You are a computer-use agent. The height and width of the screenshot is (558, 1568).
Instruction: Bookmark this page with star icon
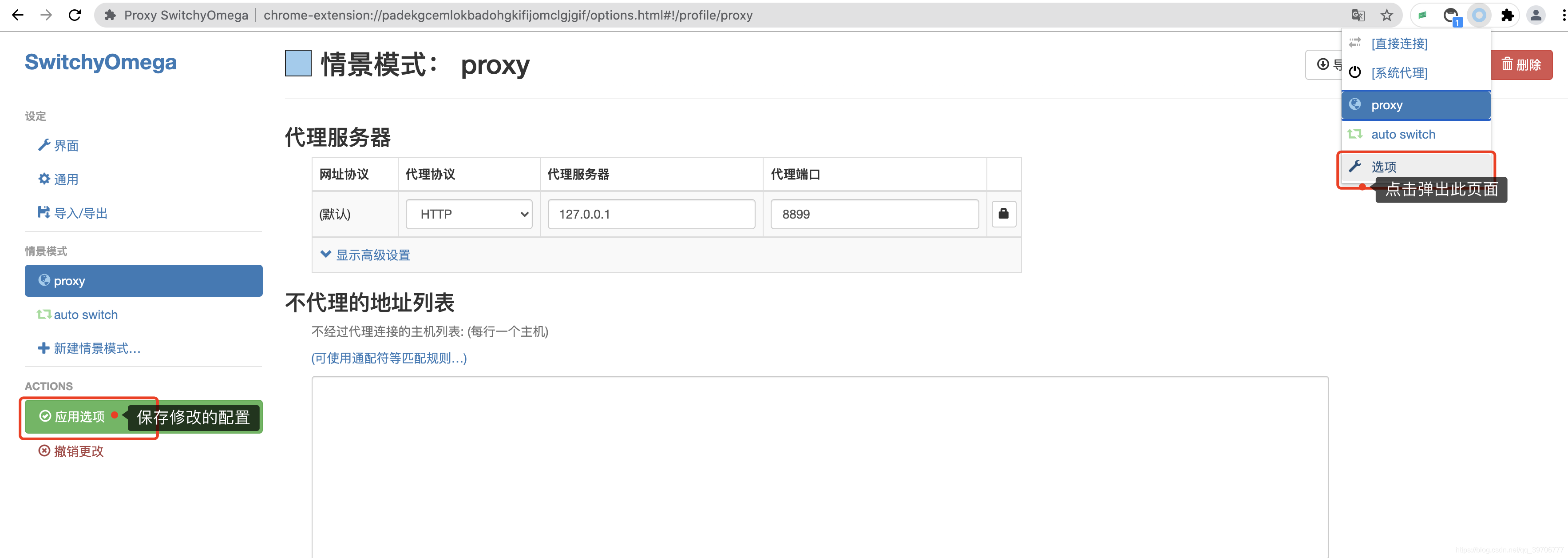coord(1386,15)
